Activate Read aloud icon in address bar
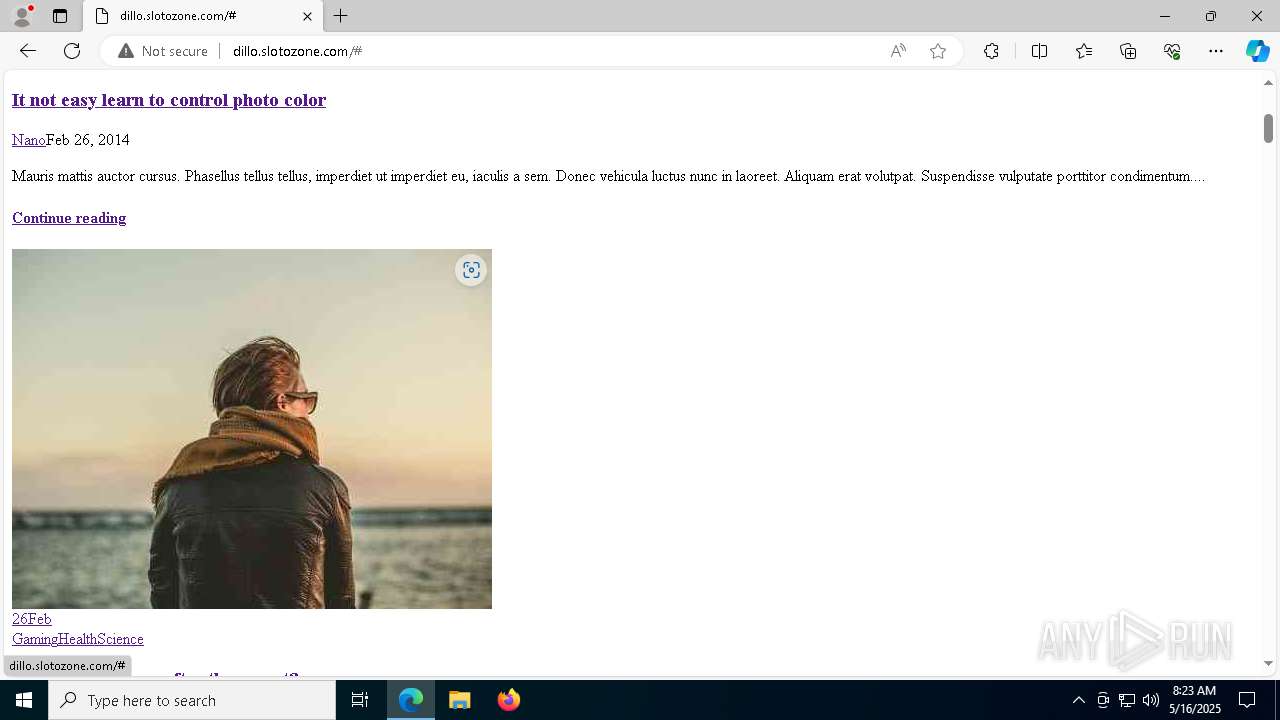1280x720 pixels. [x=898, y=51]
